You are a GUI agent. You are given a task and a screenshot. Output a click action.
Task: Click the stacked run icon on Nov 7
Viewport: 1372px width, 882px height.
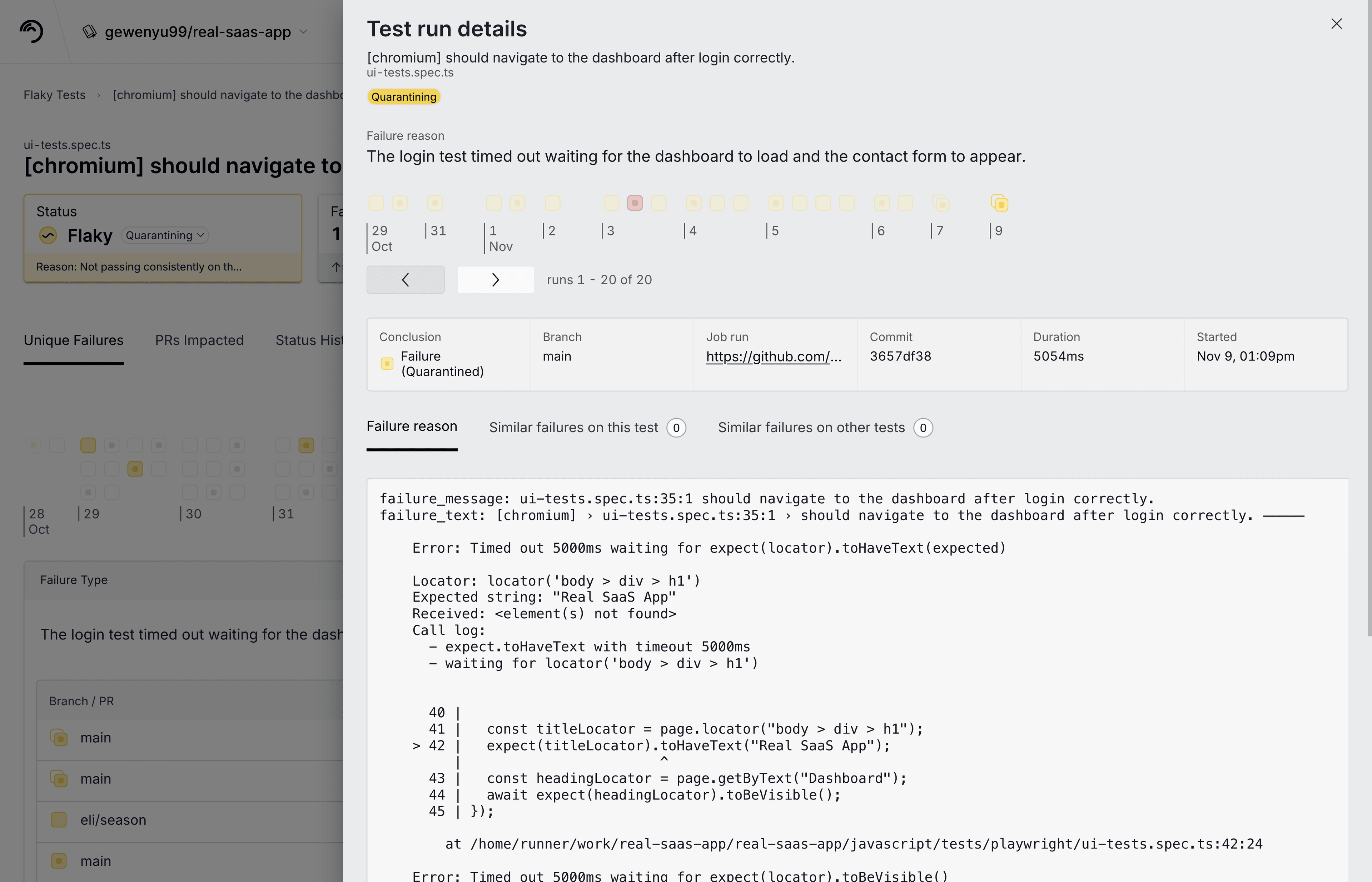pos(941,203)
